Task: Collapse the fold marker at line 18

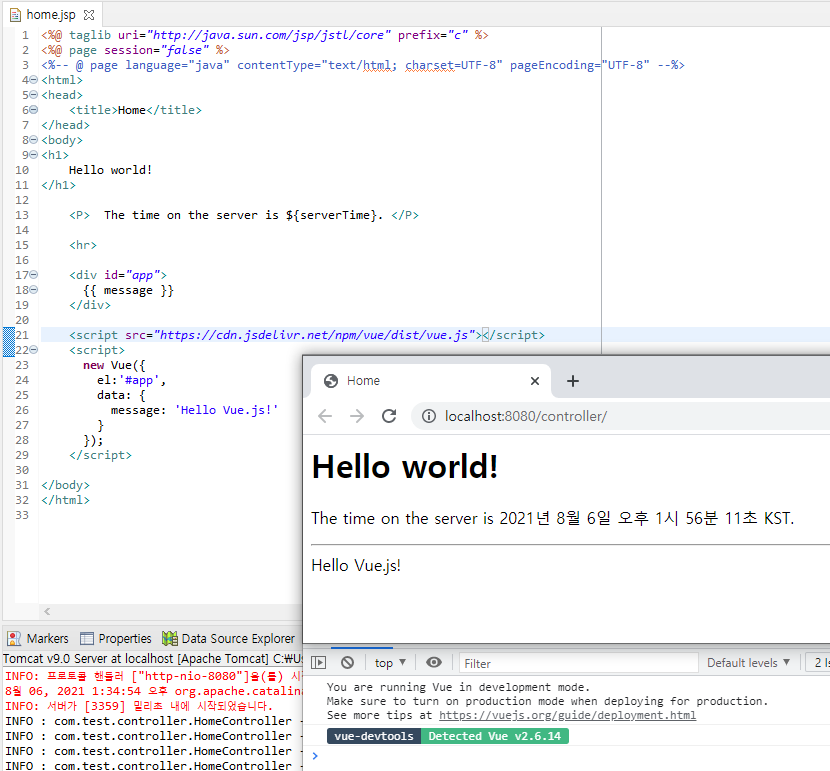Action: pos(33,289)
